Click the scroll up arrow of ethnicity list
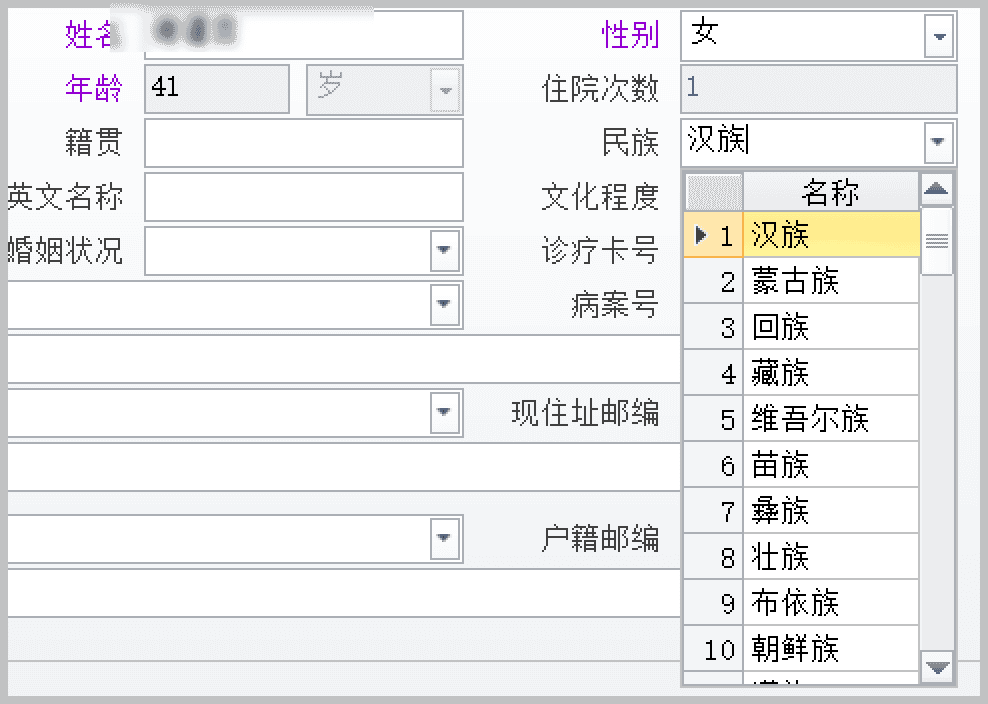This screenshot has width=988, height=704. click(936, 188)
